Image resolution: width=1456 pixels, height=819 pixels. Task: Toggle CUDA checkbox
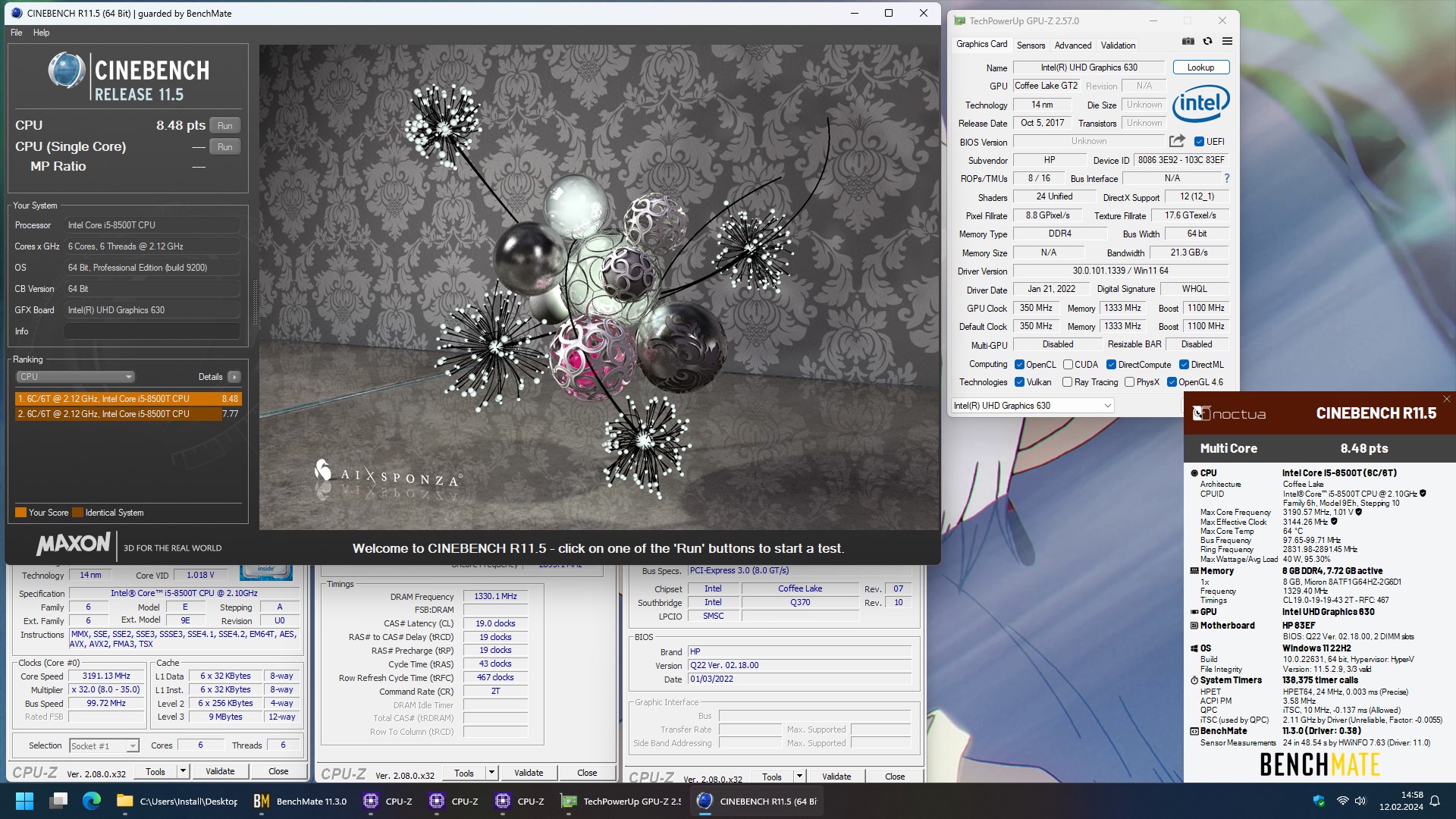[x=1068, y=365]
